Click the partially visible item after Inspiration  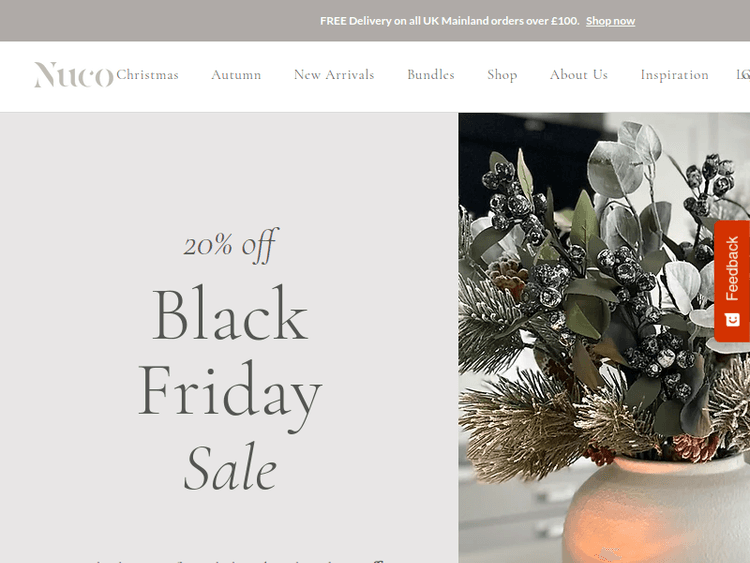pyautogui.click(x=743, y=75)
